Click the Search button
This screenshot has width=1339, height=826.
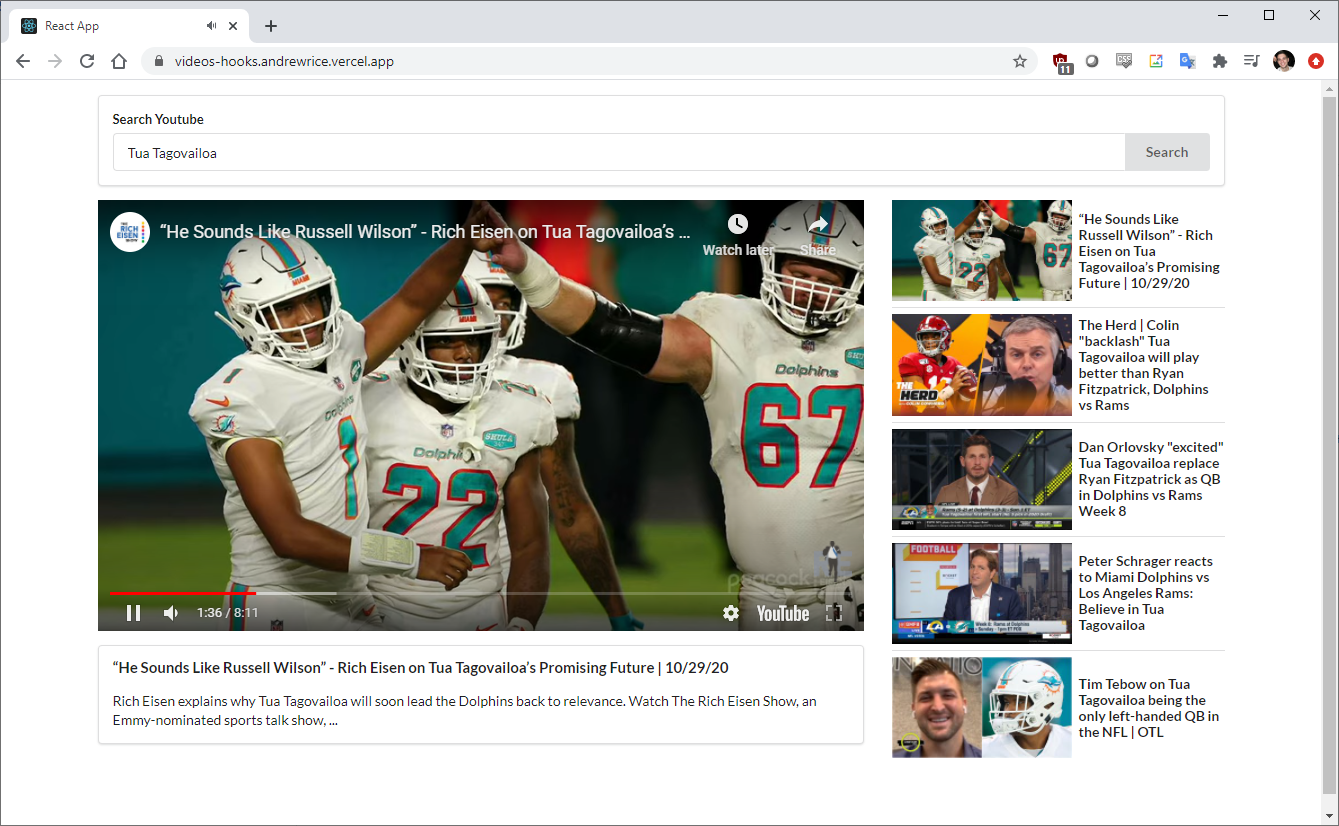pos(1167,152)
